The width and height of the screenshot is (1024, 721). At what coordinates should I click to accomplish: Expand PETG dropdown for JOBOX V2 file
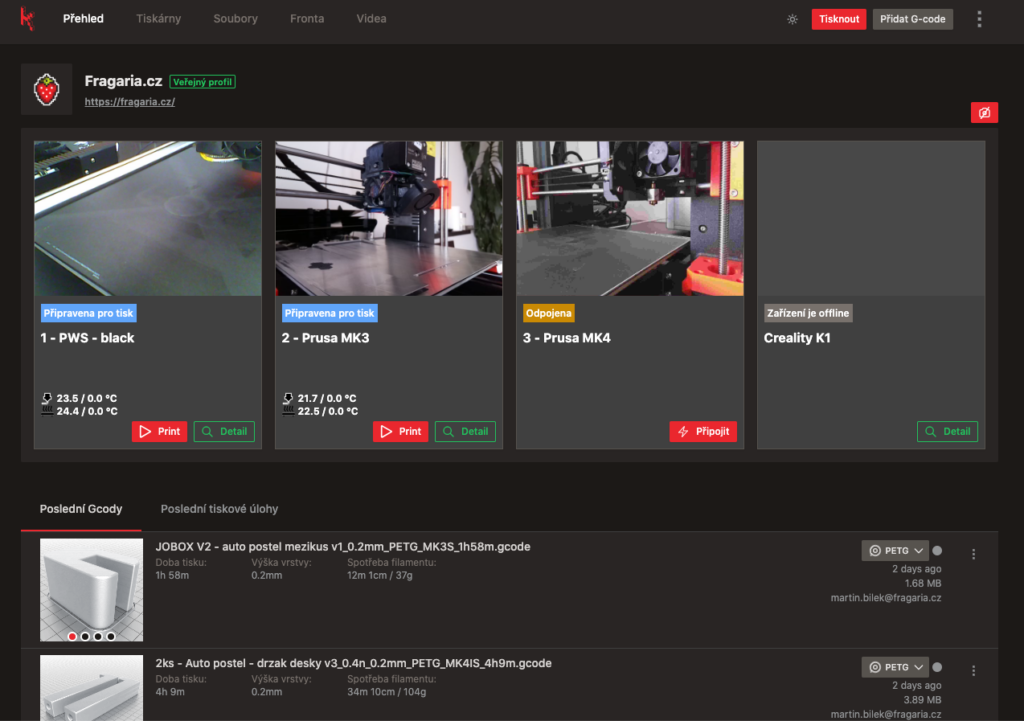(x=894, y=550)
